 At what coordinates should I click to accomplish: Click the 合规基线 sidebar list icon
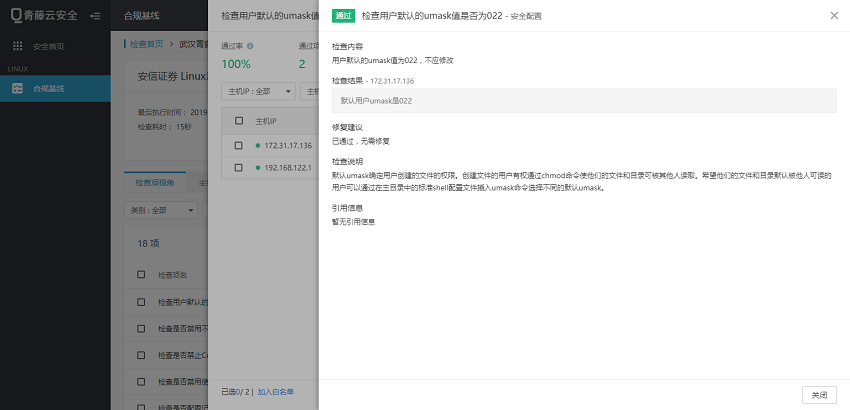point(17,88)
